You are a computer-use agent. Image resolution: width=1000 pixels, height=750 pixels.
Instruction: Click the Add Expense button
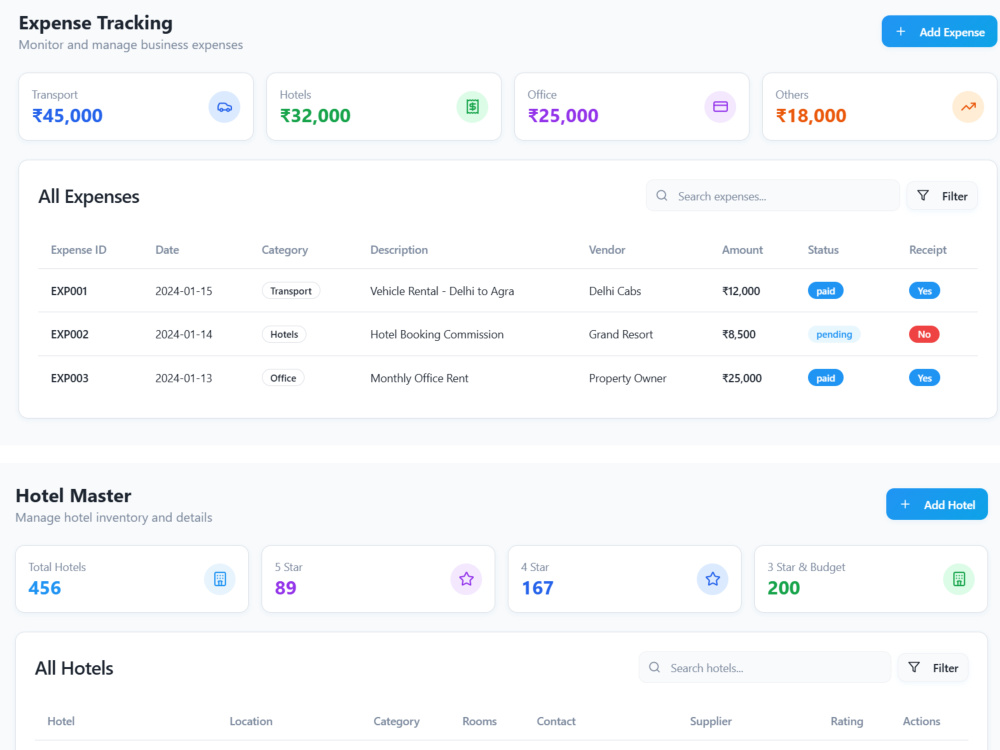click(939, 32)
